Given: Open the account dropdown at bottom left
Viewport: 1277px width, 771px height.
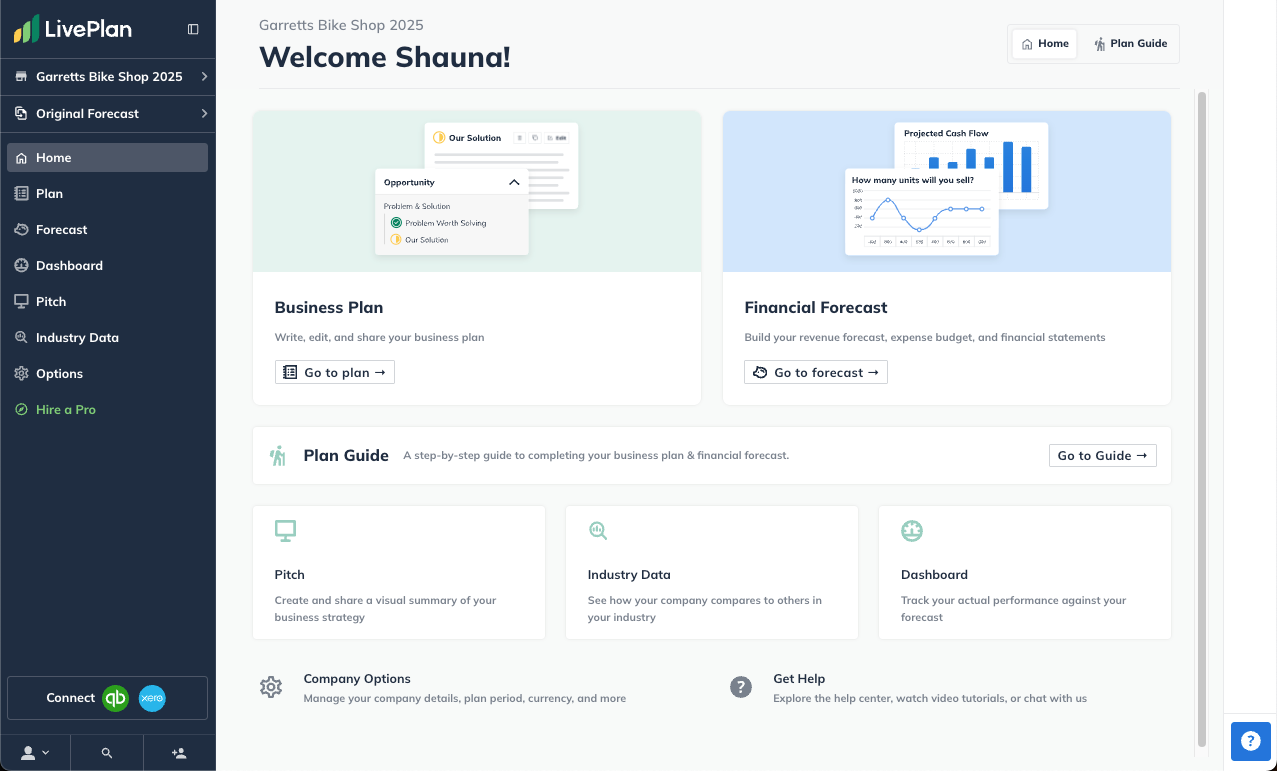Looking at the screenshot, I should click(35, 751).
